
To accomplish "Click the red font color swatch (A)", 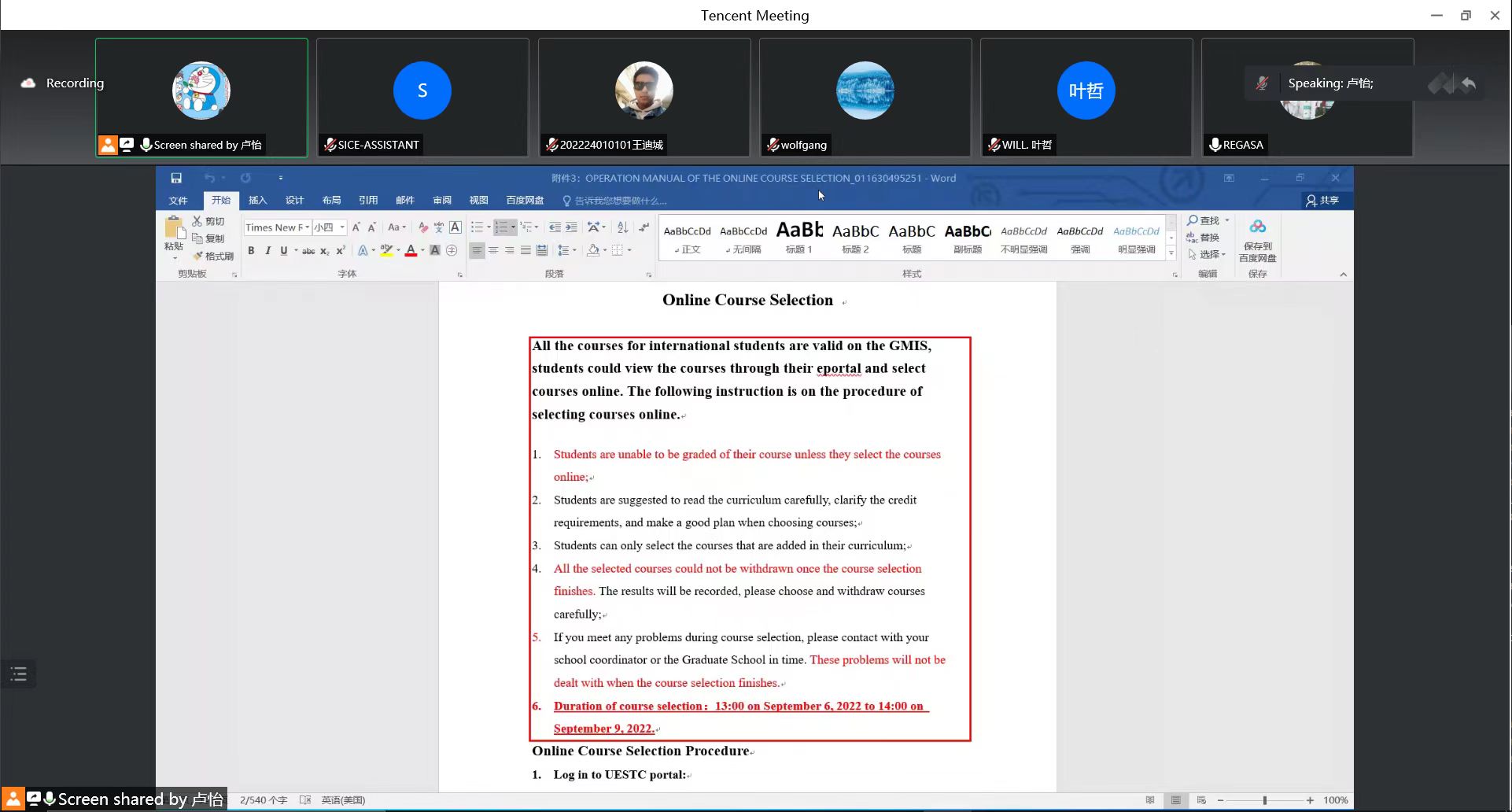I will tap(410, 250).
